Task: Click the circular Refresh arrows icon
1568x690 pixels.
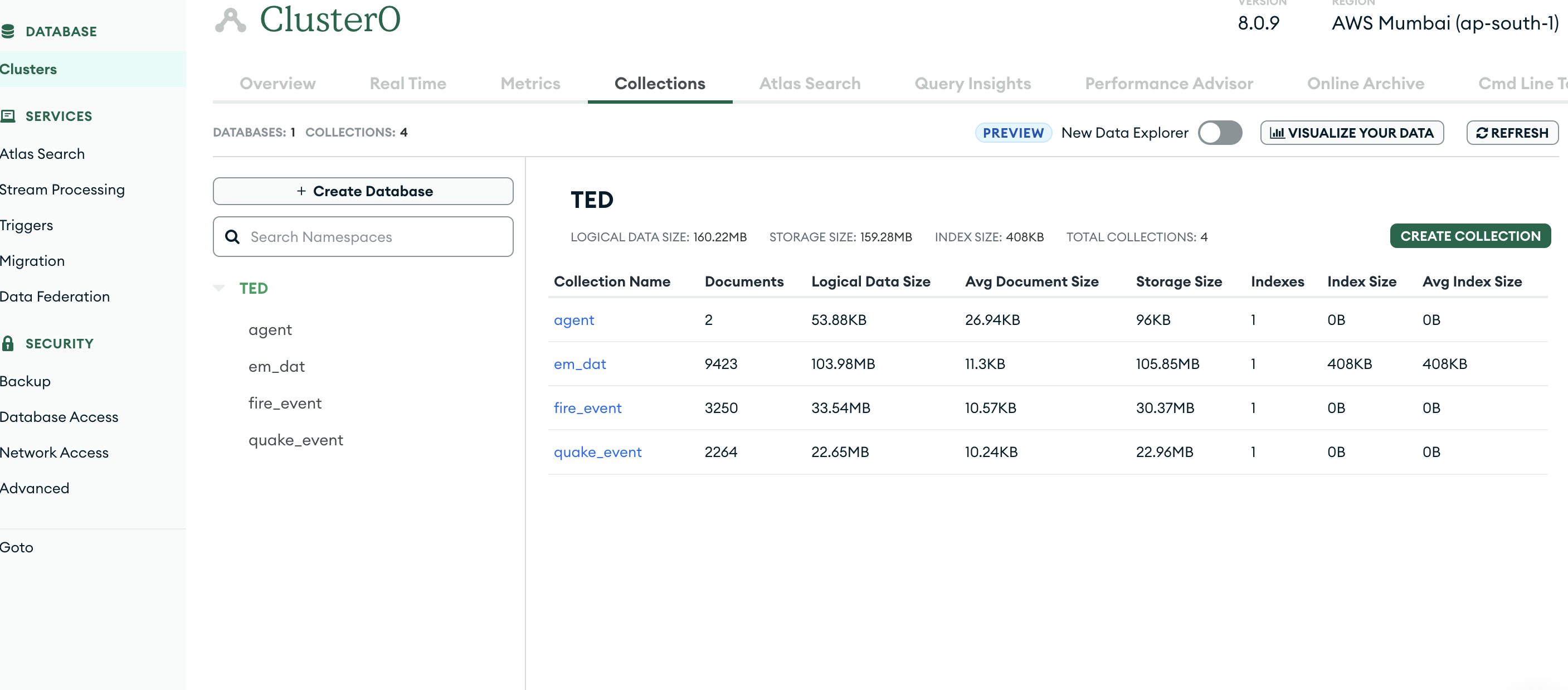Action: pos(1482,133)
